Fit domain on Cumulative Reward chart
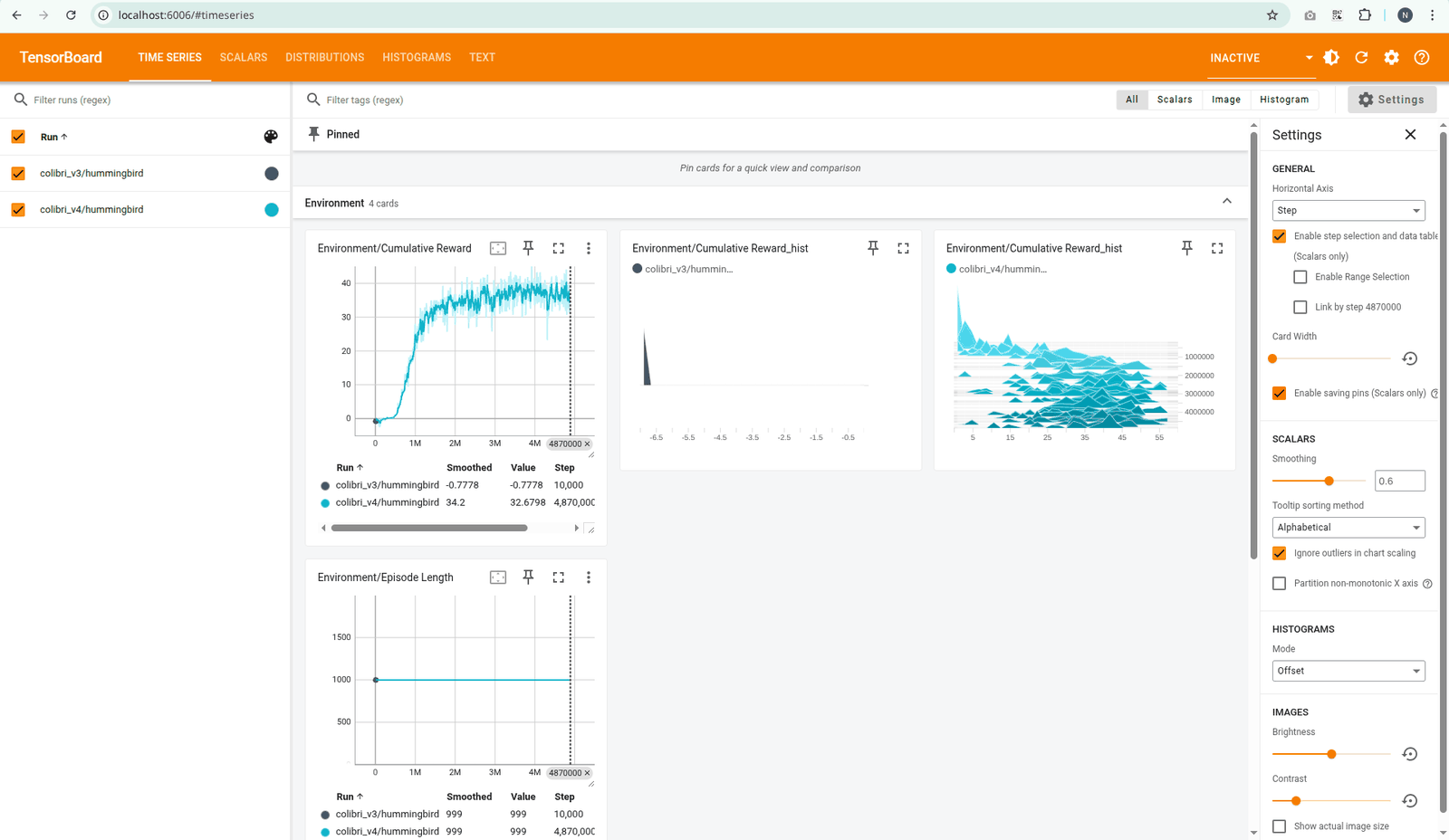The image size is (1449, 840). tap(498, 248)
